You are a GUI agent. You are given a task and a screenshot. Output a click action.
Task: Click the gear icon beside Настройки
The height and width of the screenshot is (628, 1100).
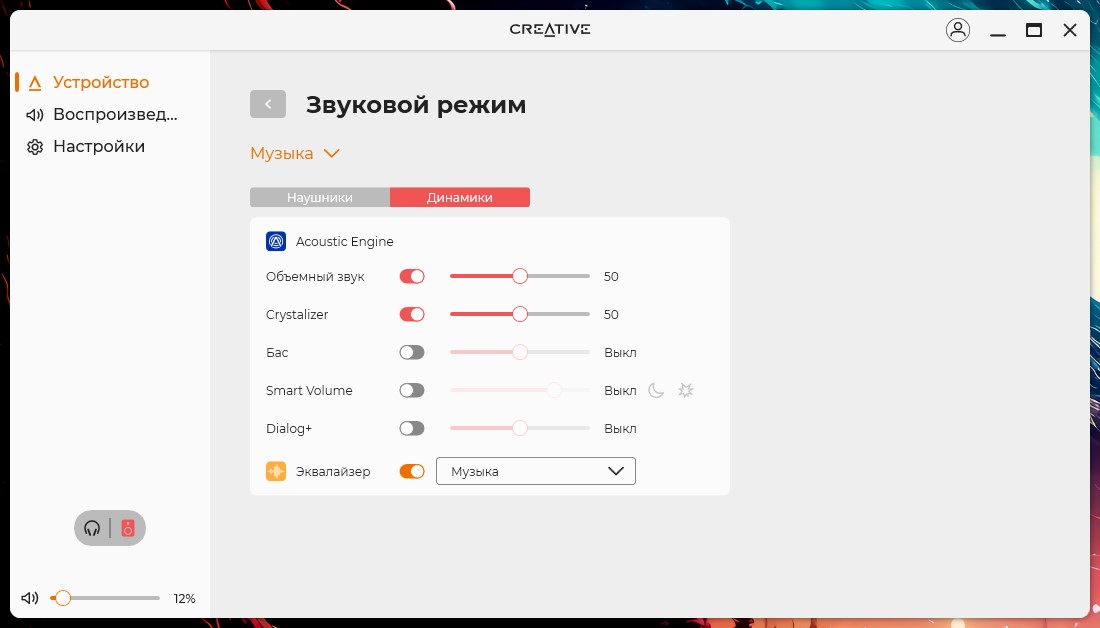[x=34, y=147]
